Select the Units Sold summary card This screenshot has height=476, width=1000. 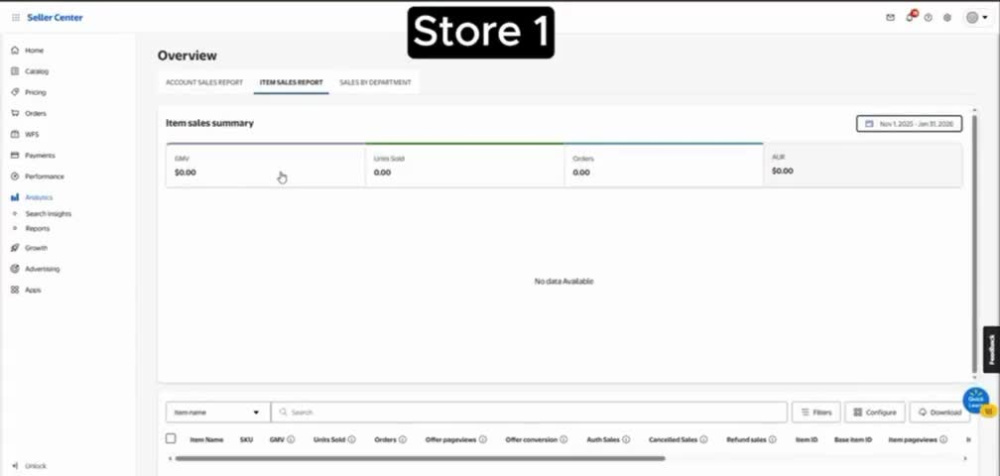point(464,165)
